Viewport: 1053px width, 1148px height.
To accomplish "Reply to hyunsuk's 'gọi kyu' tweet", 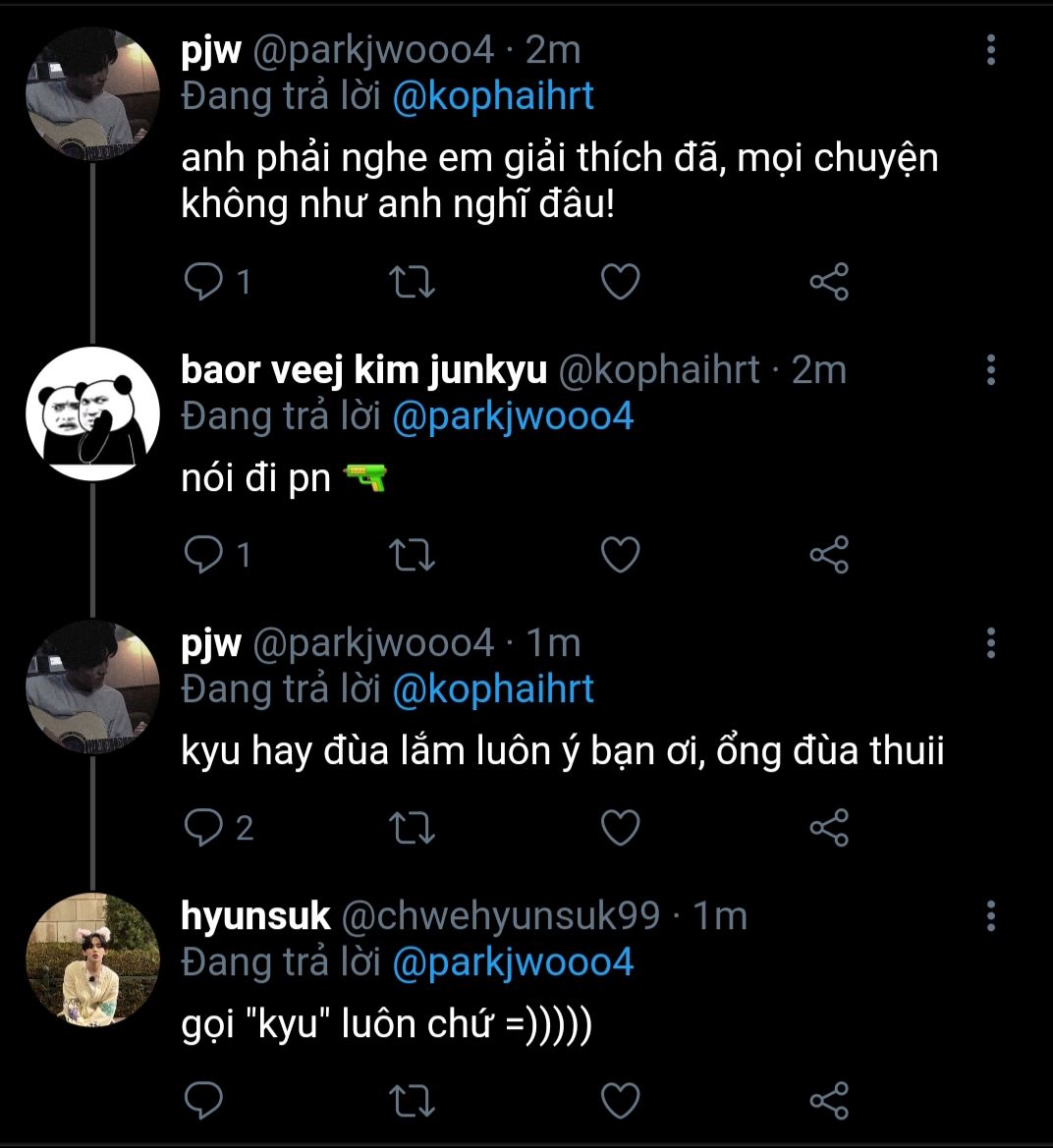I will (204, 1100).
